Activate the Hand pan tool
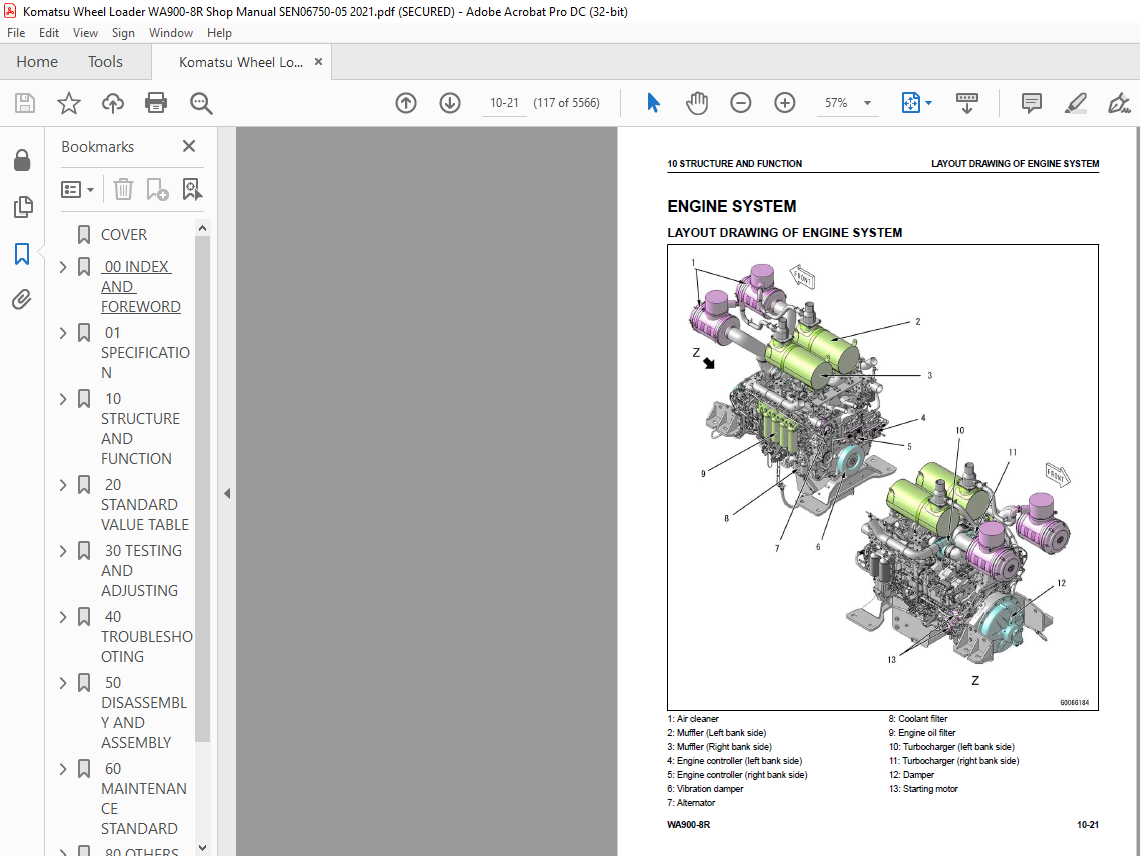Viewport: 1140px width, 856px height. (697, 103)
